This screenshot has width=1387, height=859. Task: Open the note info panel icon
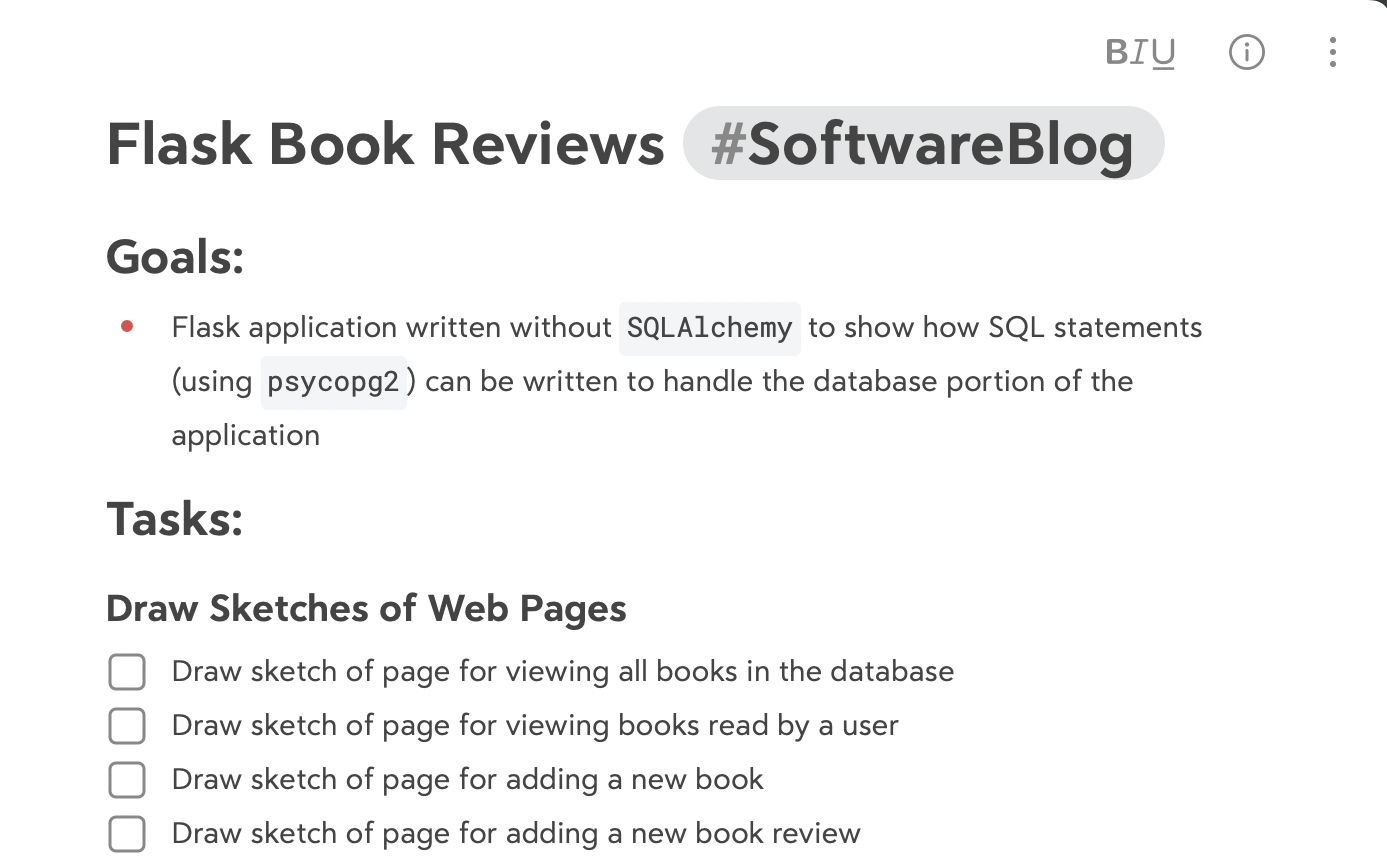1246,52
